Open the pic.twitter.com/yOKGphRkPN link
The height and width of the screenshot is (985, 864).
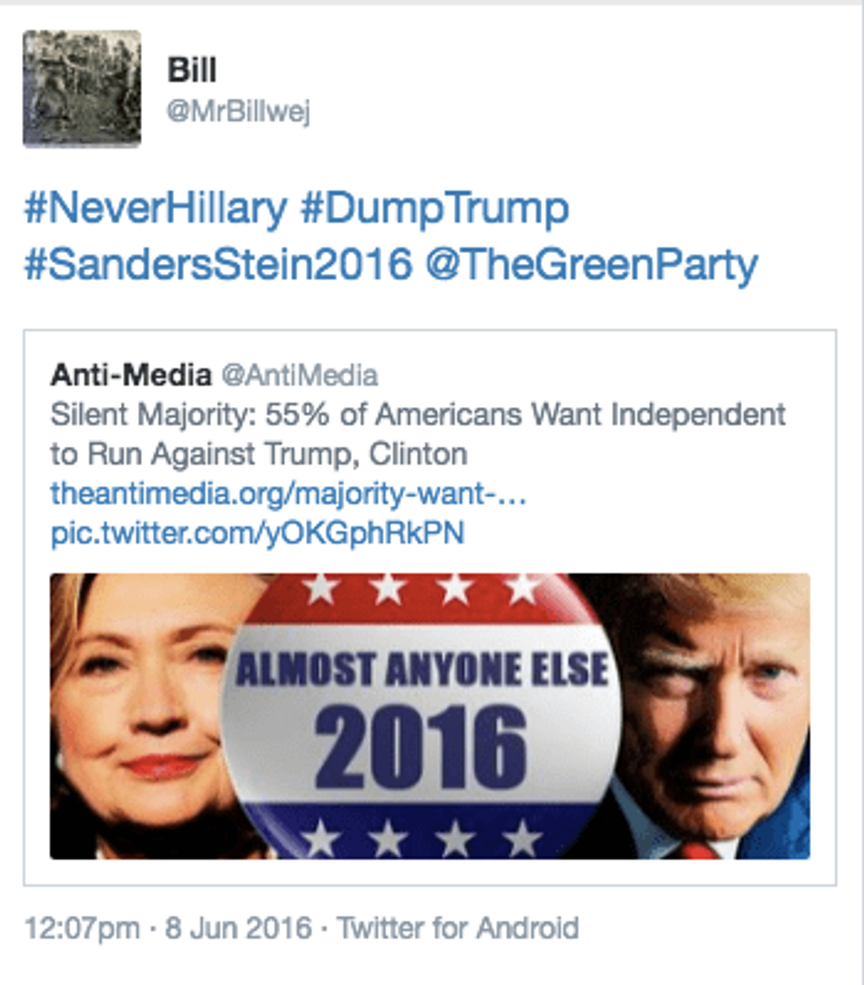257,533
